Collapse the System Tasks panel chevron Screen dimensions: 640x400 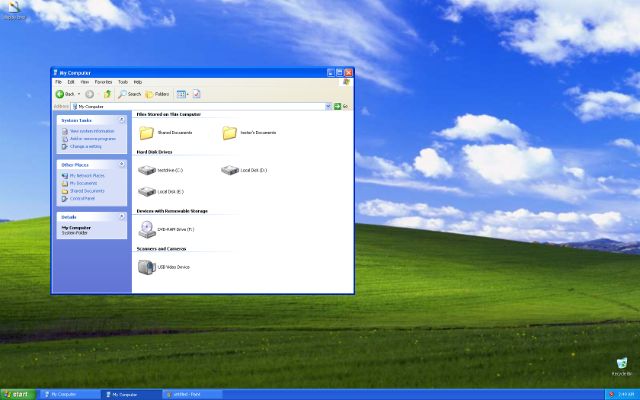(x=122, y=120)
